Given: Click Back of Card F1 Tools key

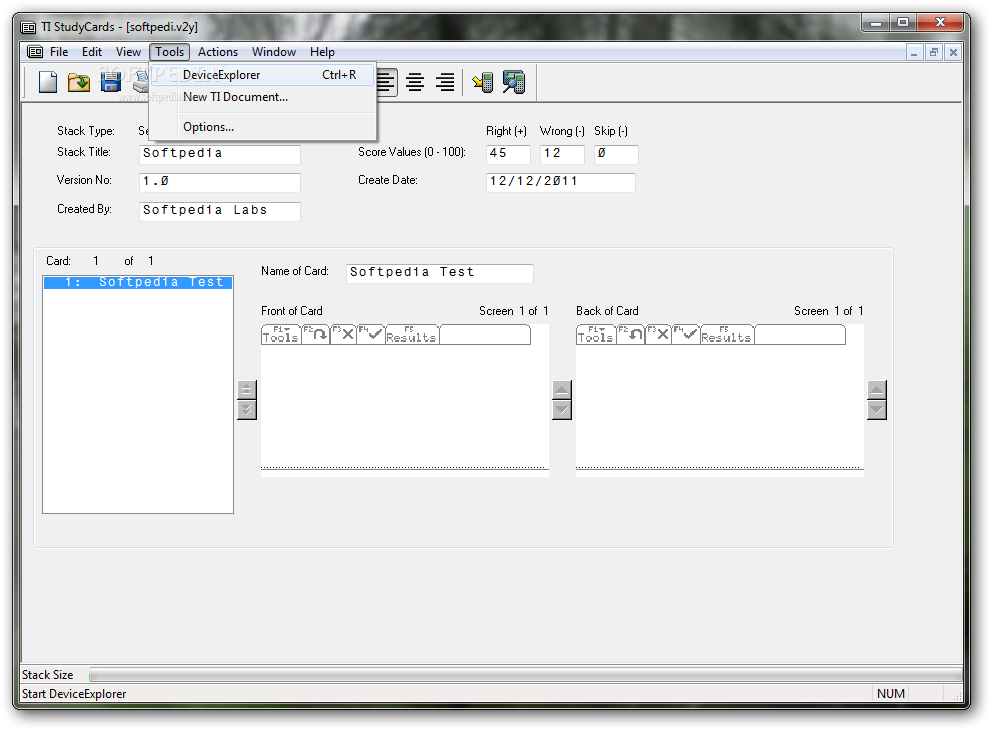Looking at the screenshot, I should (x=595, y=334).
